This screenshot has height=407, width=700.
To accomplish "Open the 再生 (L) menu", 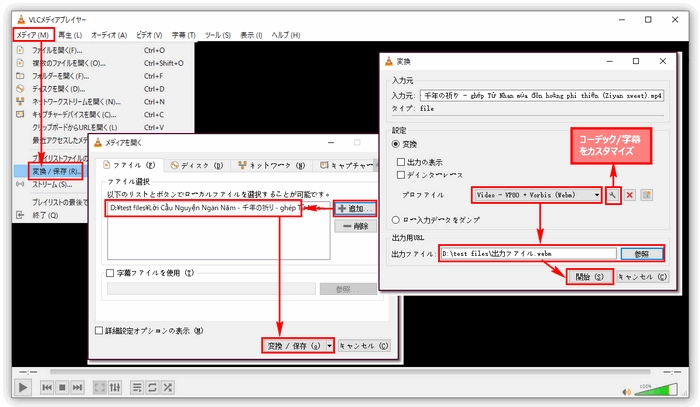I will point(70,35).
